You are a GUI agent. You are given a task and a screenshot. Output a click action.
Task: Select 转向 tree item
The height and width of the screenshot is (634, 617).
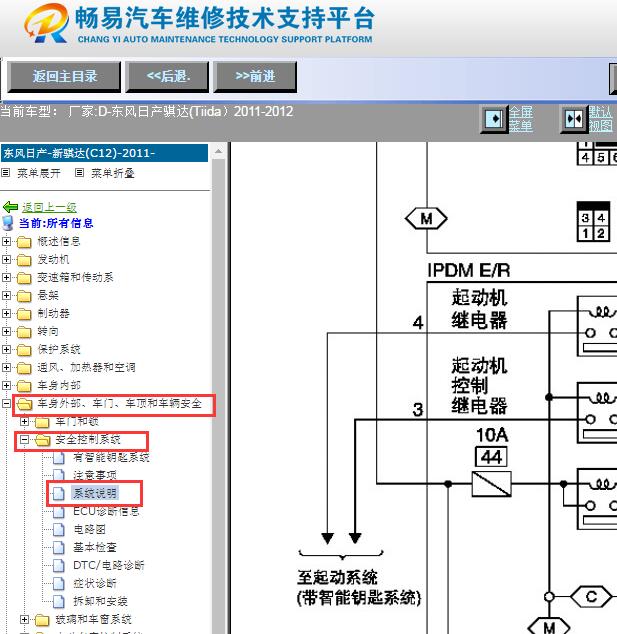coord(48,331)
